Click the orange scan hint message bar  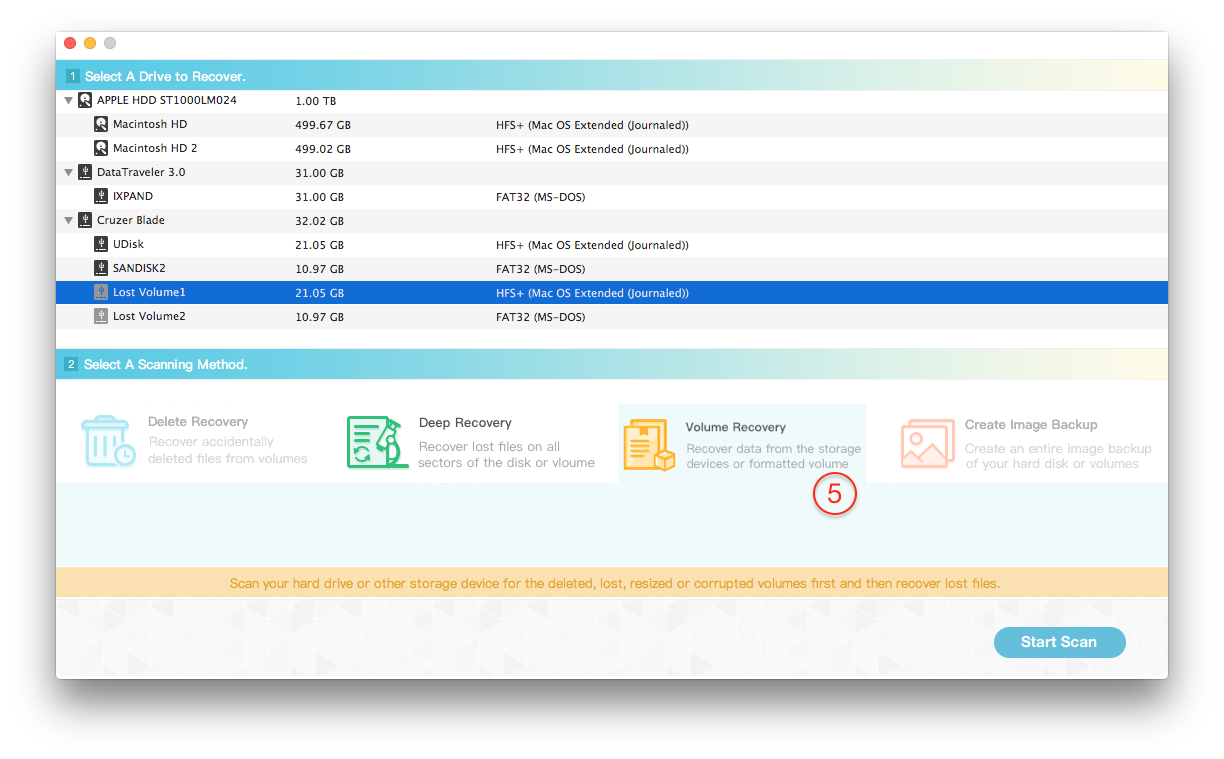point(612,583)
